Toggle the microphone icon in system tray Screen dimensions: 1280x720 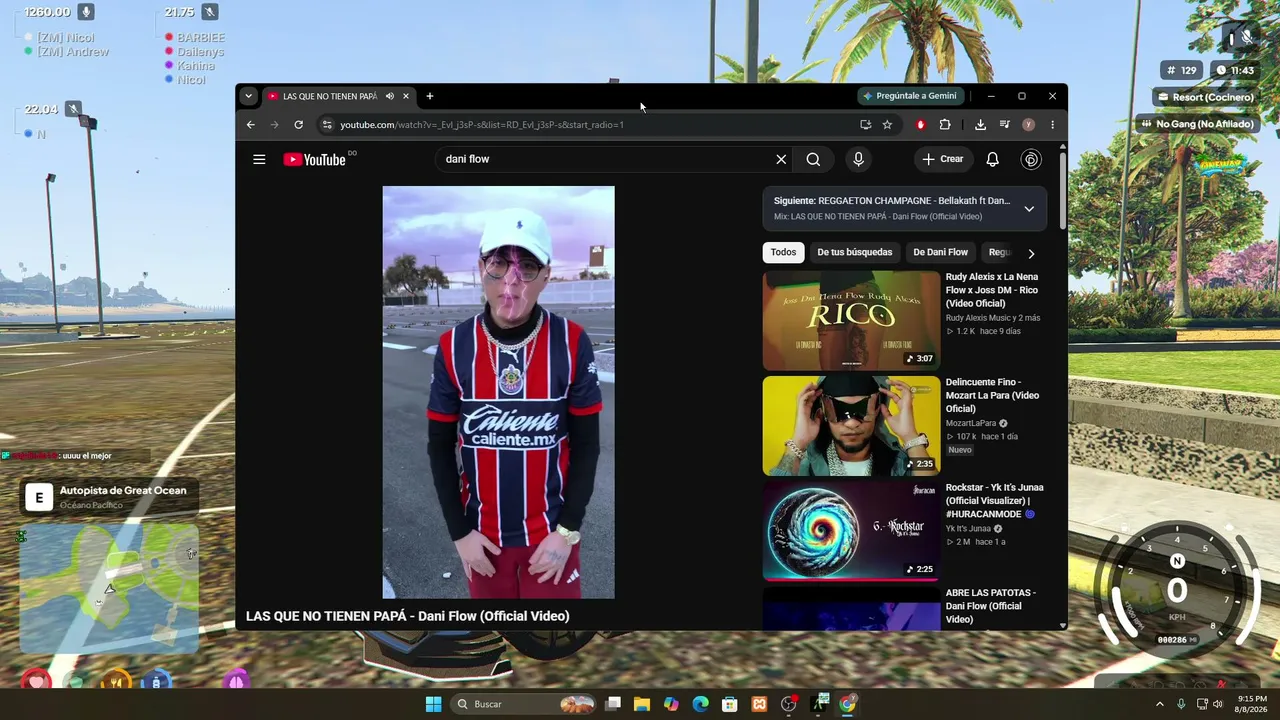tap(1181, 704)
